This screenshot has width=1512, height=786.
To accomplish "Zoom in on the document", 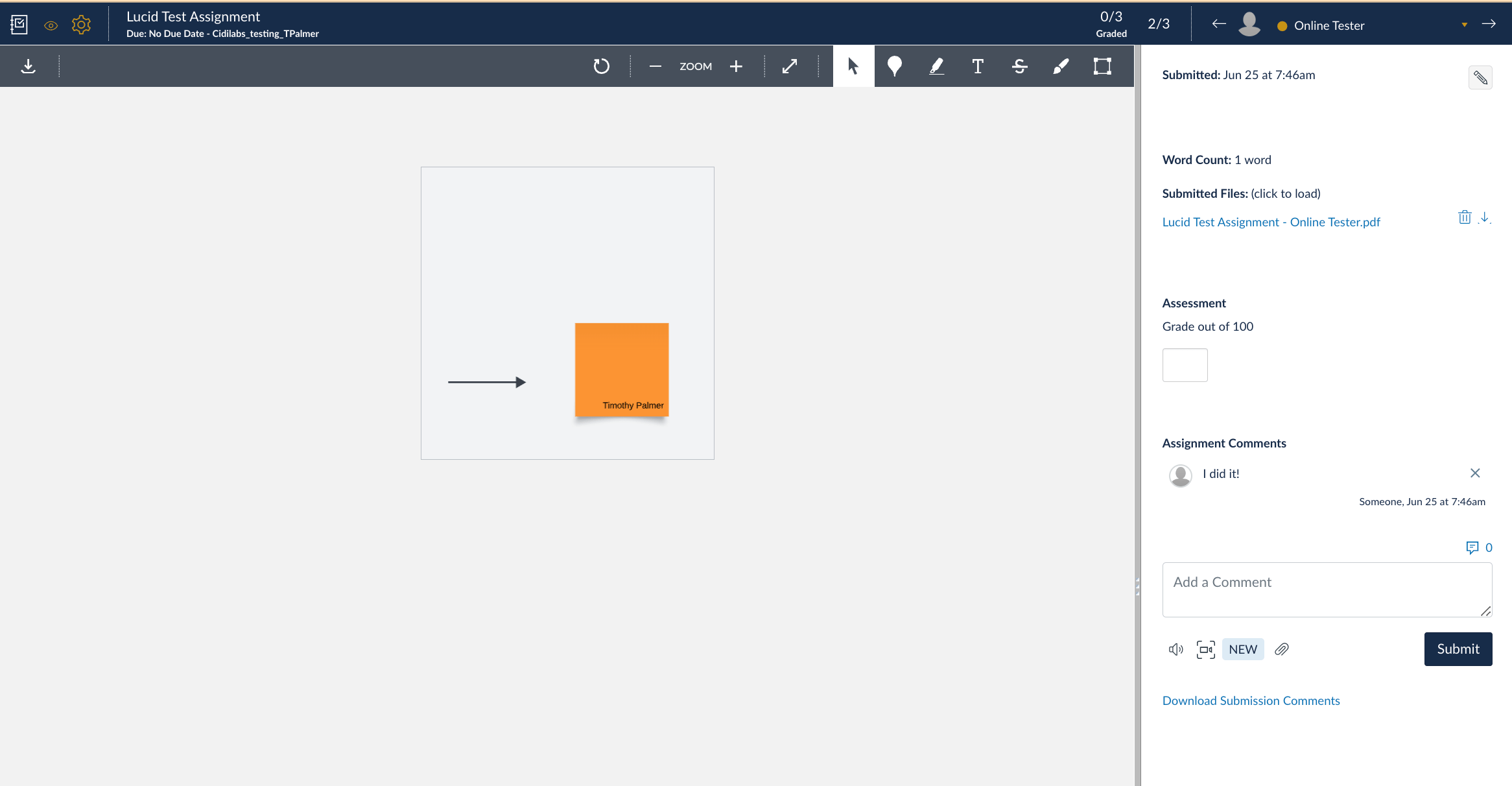I will [736, 66].
